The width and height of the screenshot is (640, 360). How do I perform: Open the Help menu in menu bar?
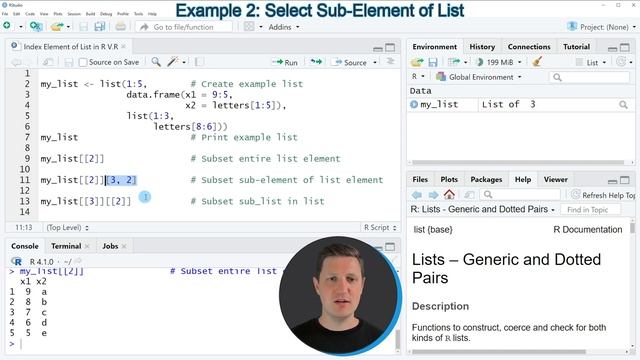152,14
